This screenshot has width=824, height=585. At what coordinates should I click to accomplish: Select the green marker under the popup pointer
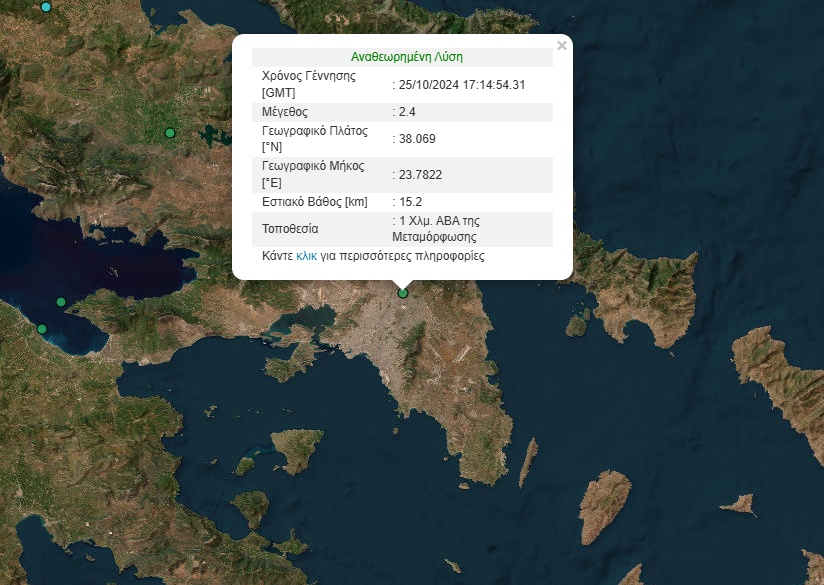click(x=403, y=293)
